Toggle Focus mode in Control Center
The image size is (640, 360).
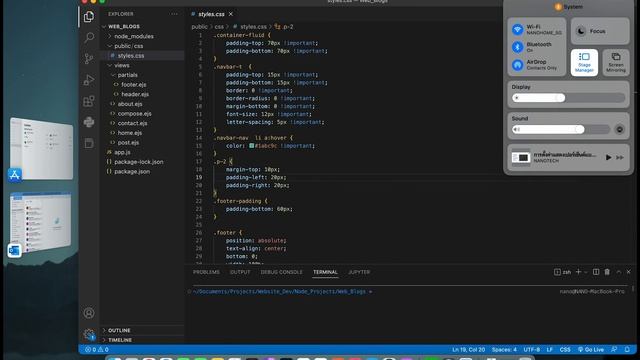click(x=600, y=31)
